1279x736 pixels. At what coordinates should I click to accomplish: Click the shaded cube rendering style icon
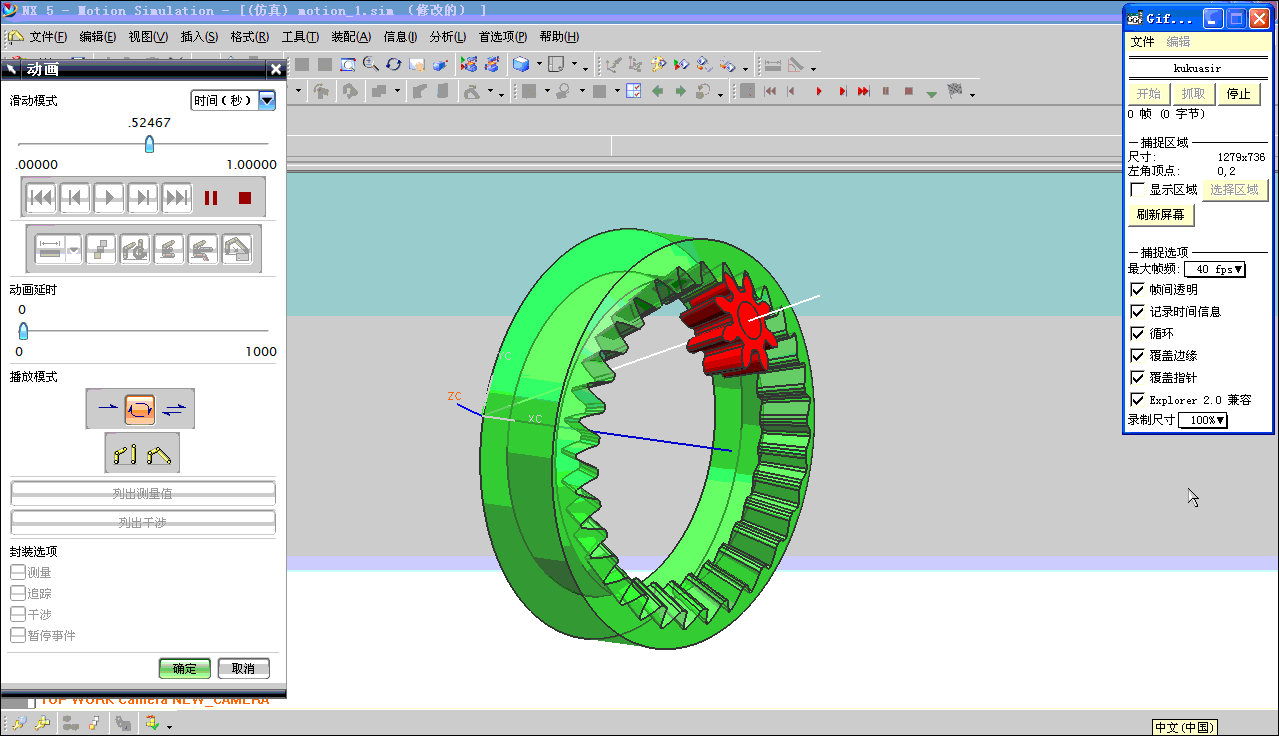pos(521,65)
